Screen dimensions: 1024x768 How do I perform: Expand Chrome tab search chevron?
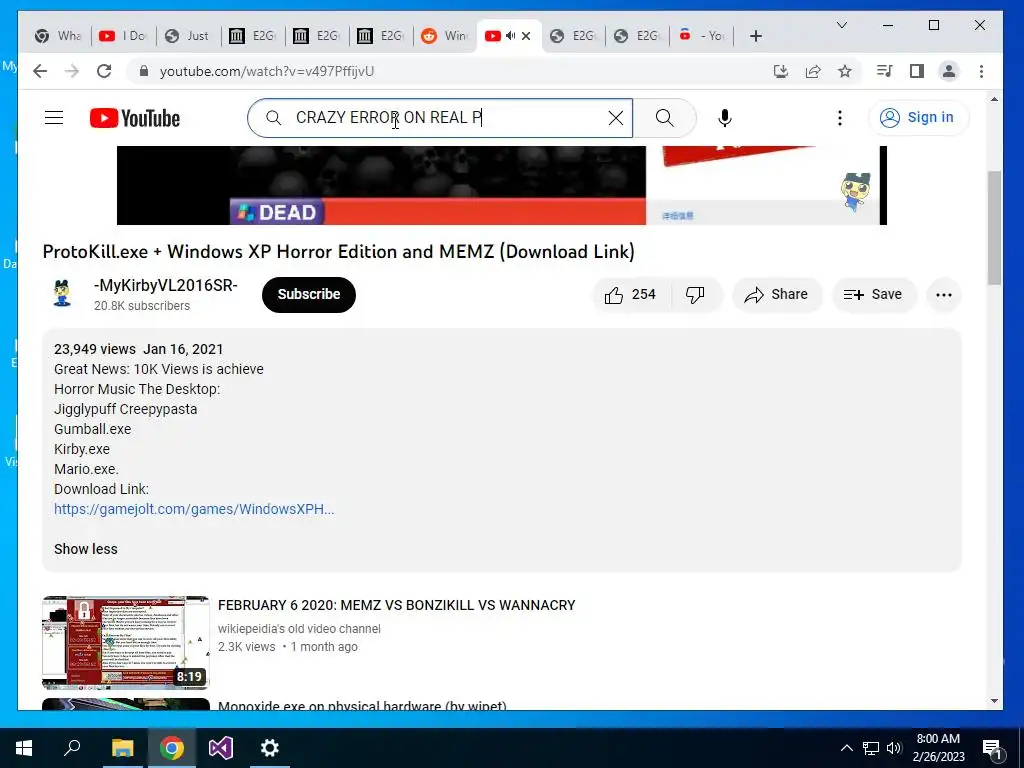pyautogui.click(x=842, y=25)
